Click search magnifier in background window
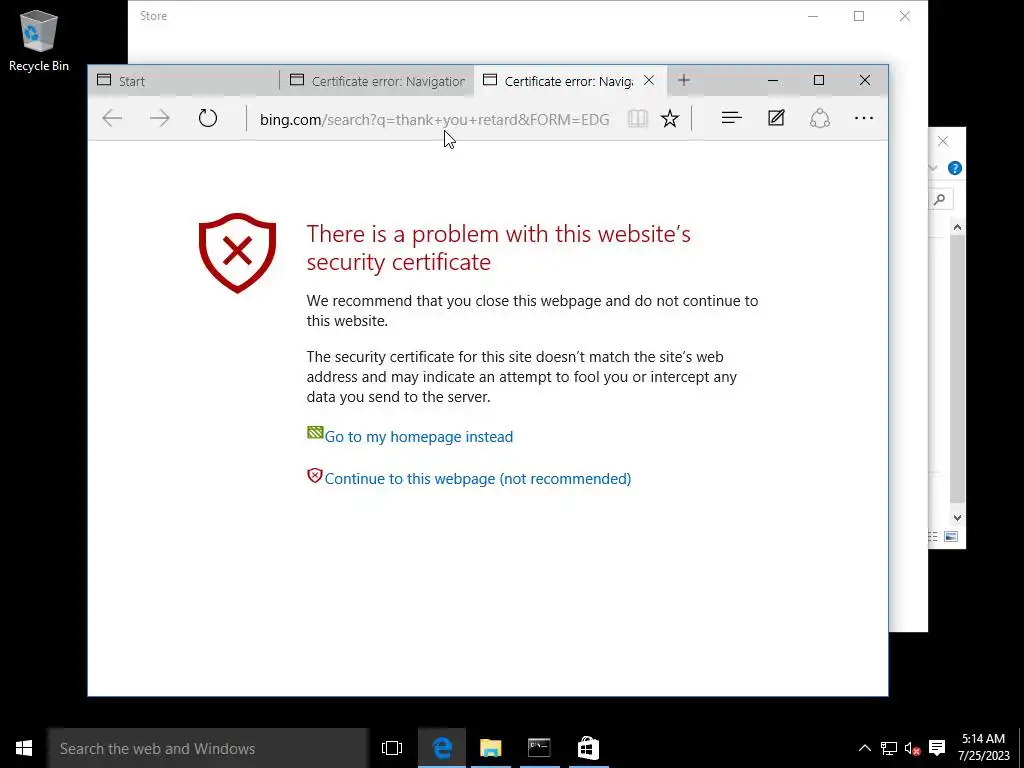This screenshot has width=1024, height=768. coord(940,199)
